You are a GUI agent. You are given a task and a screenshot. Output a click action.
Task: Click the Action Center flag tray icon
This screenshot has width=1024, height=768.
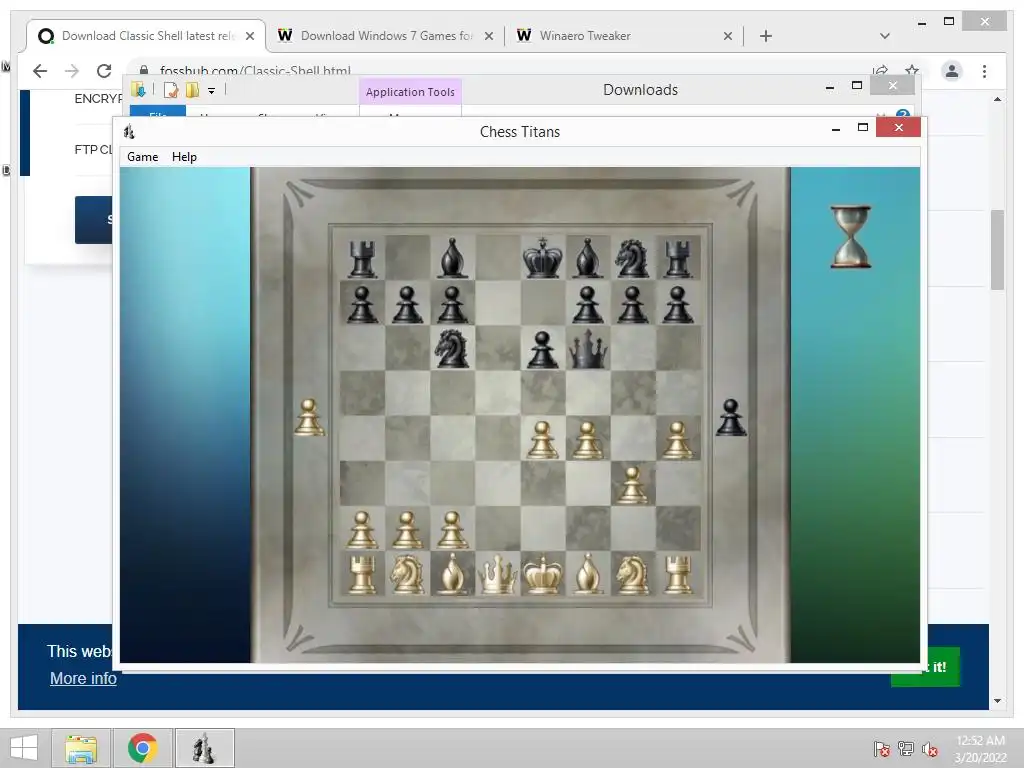[x=881, y=749]
